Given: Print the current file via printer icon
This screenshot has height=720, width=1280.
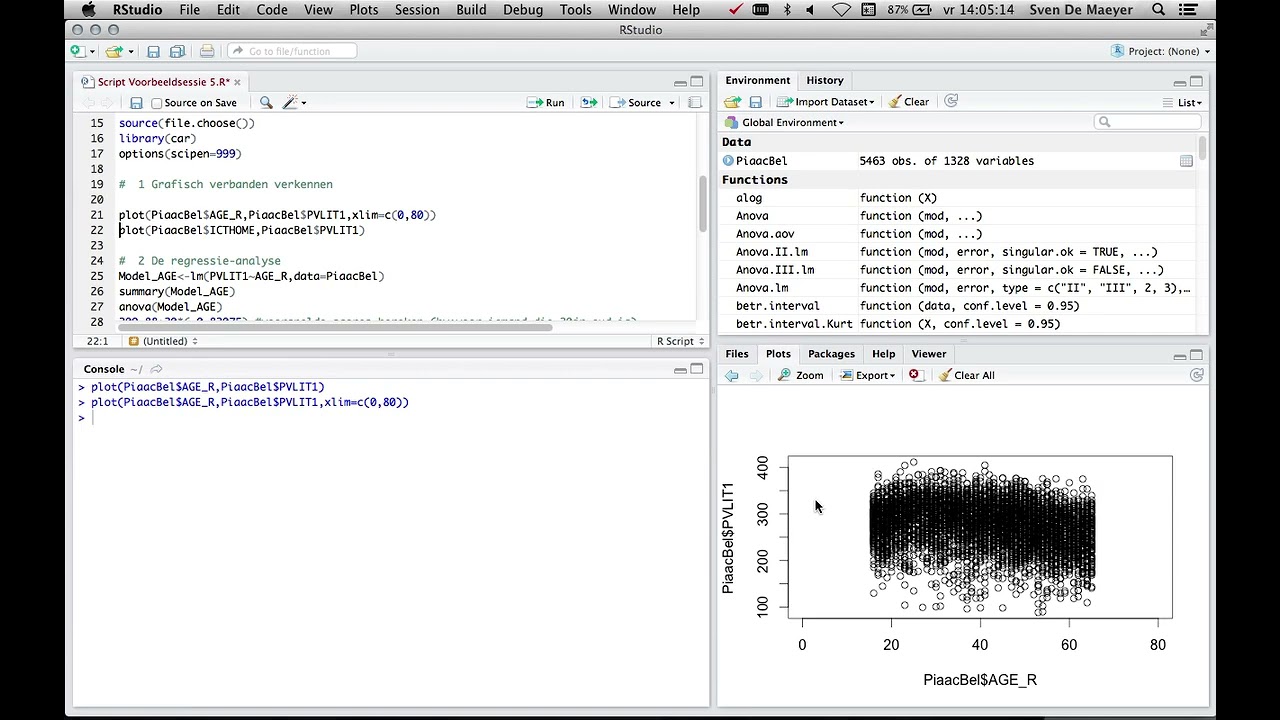Looking at the screenshot, I should [x=206, y=51].
